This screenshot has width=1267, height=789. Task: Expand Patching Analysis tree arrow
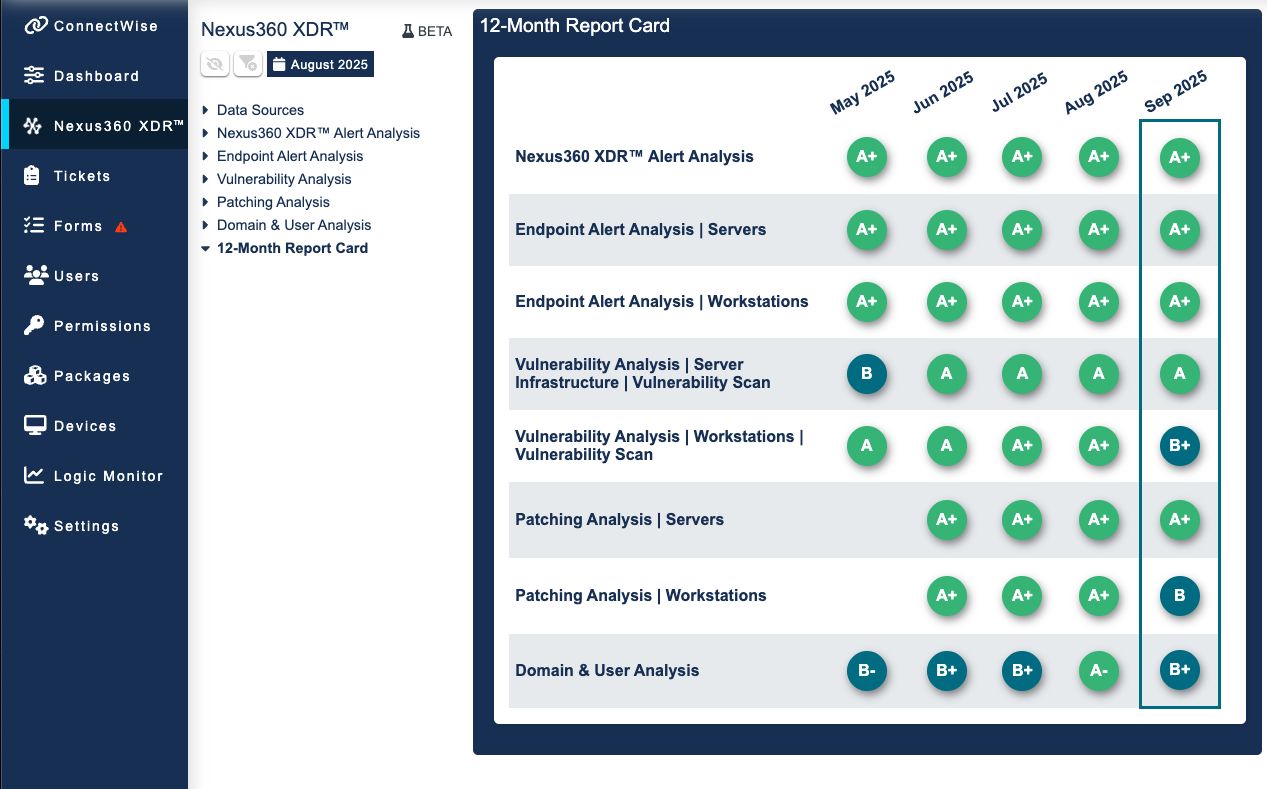[206, 202]
